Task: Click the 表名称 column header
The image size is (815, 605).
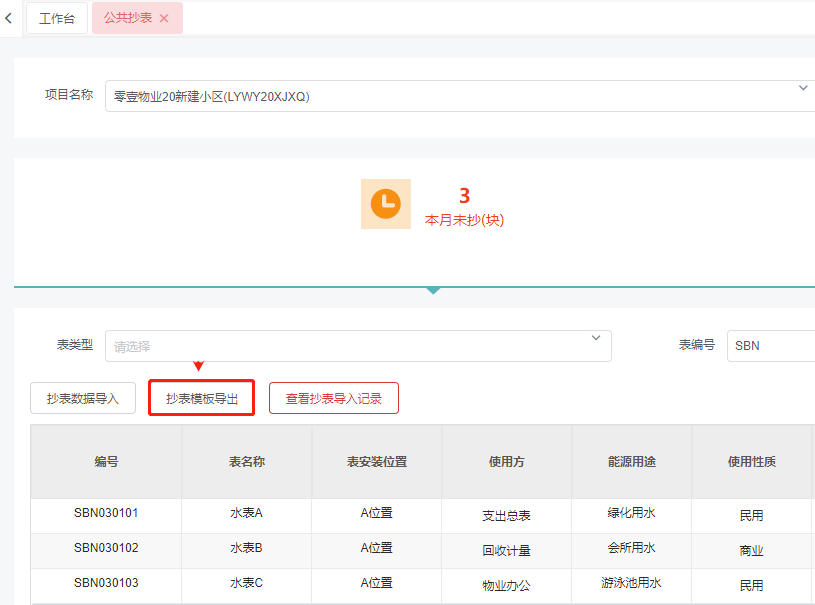Action: tap(246, 462)
